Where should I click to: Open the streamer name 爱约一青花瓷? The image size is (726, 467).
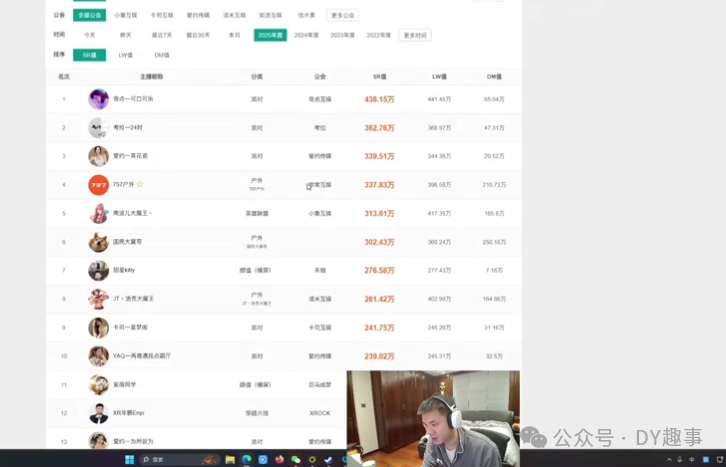click(131, 156)
